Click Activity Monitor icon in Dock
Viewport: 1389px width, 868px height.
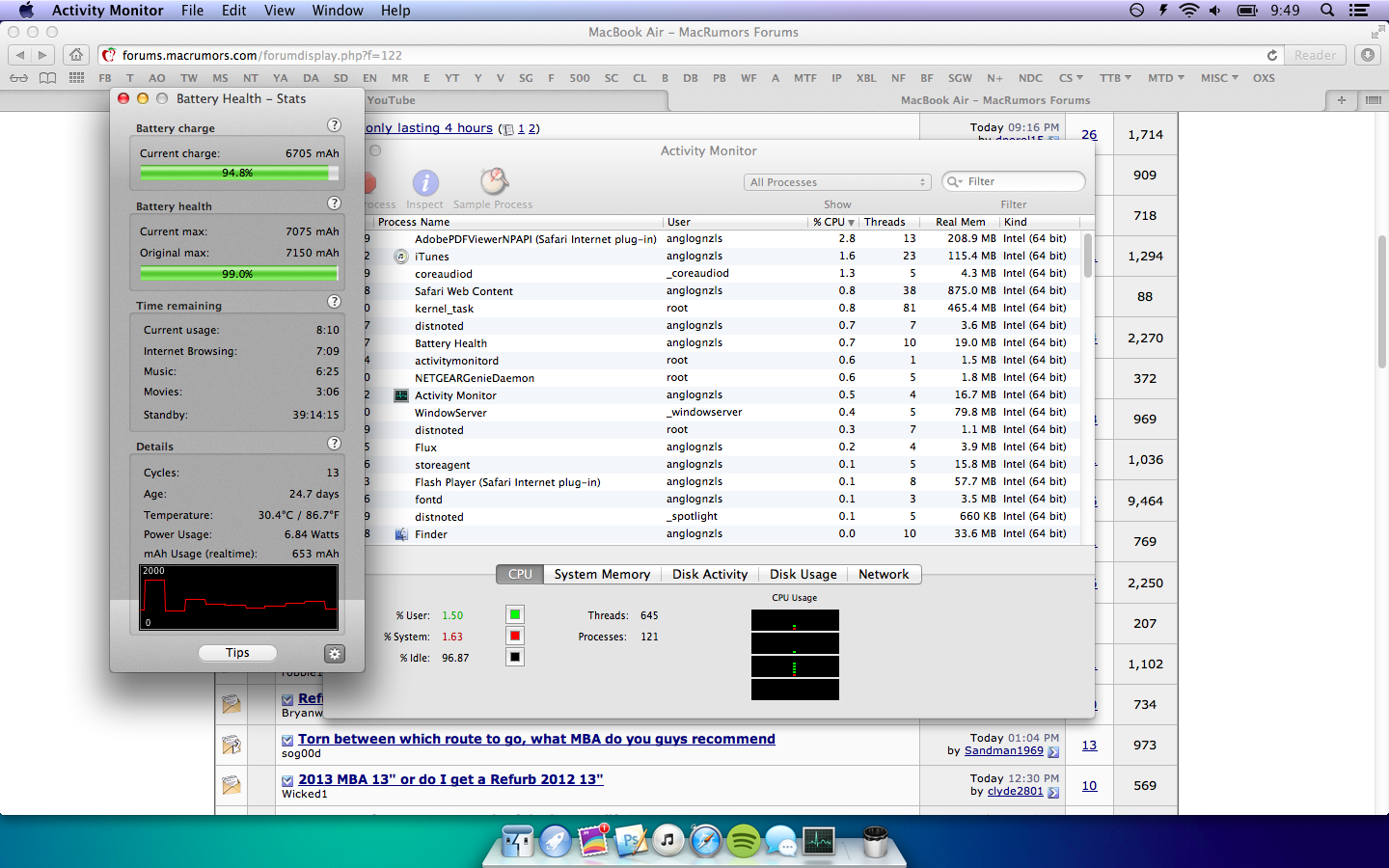(x=819, y=841)
